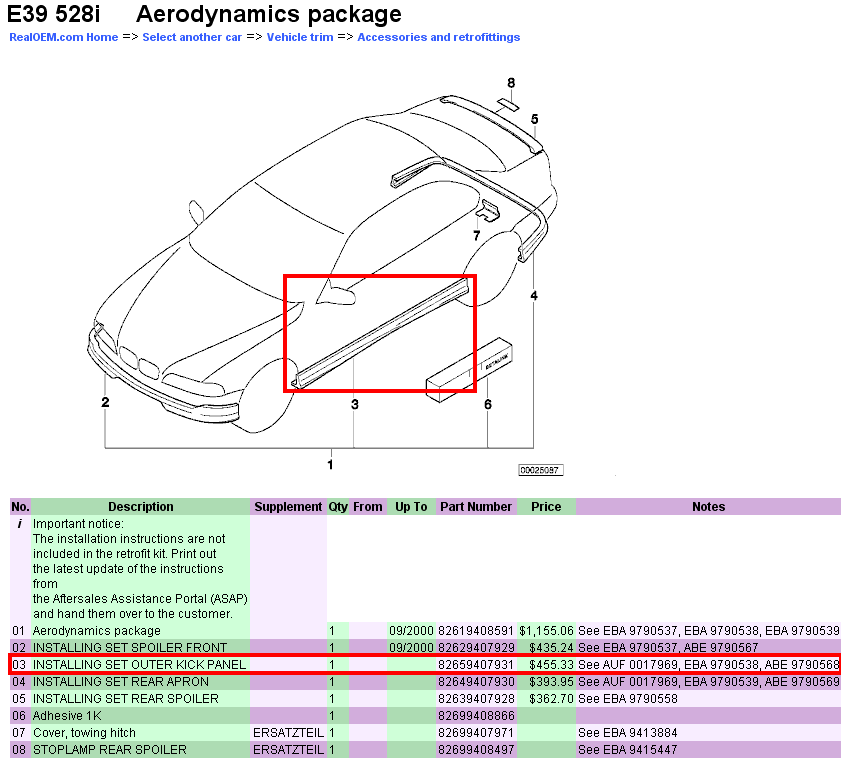Select STOPLAMP REAR SPOILER description
The height and width of the screenshot is (758, 841).
109,750
